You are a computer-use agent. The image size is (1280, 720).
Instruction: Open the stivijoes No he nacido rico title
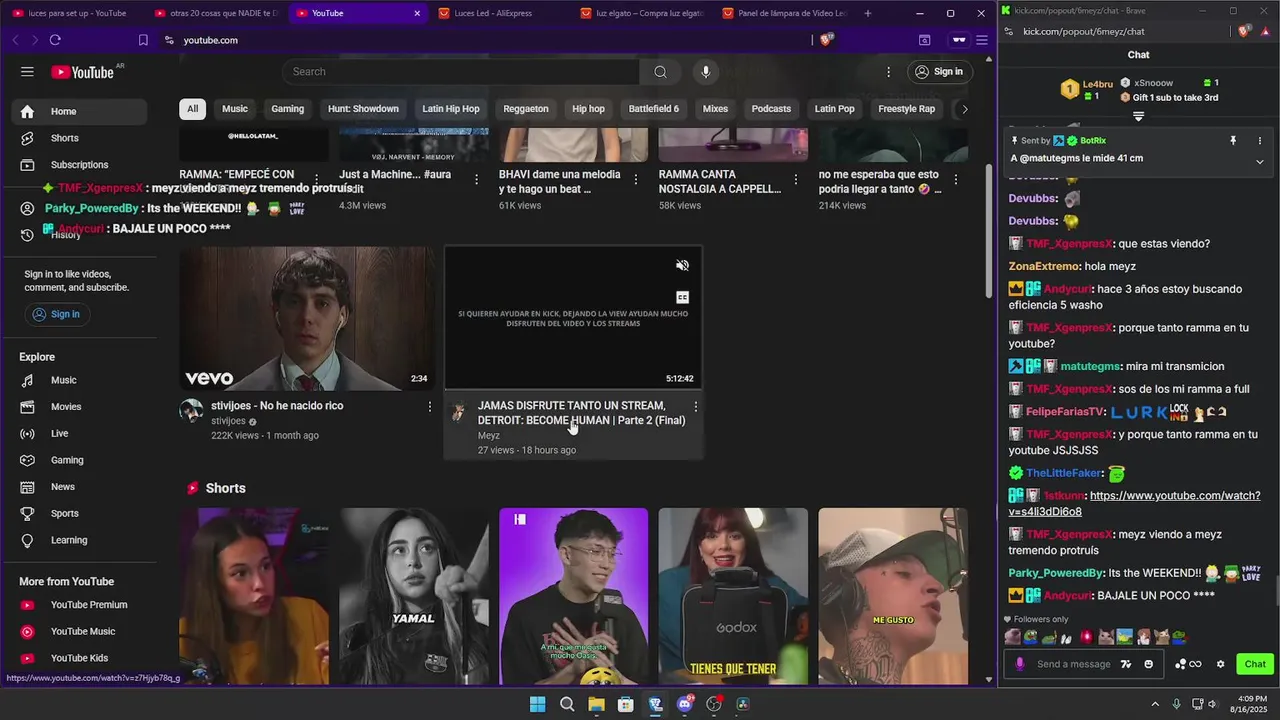click(x=277, y=406)
